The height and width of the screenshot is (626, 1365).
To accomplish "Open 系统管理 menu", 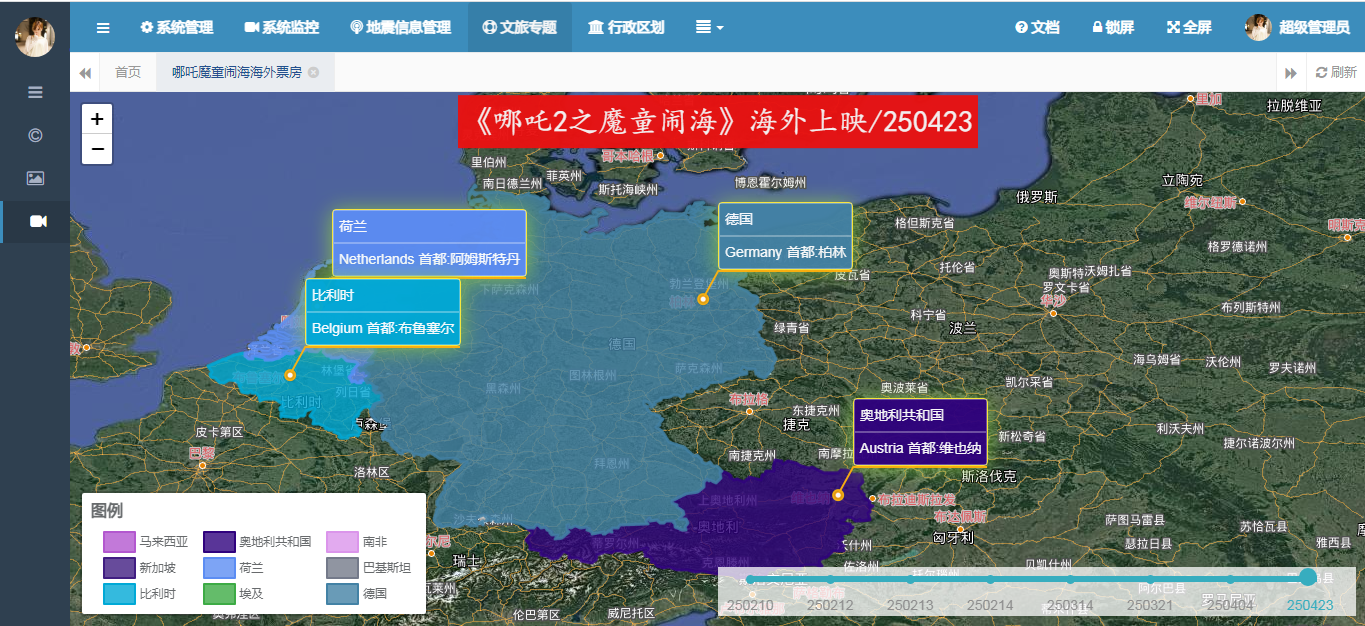I will point(177,28).
